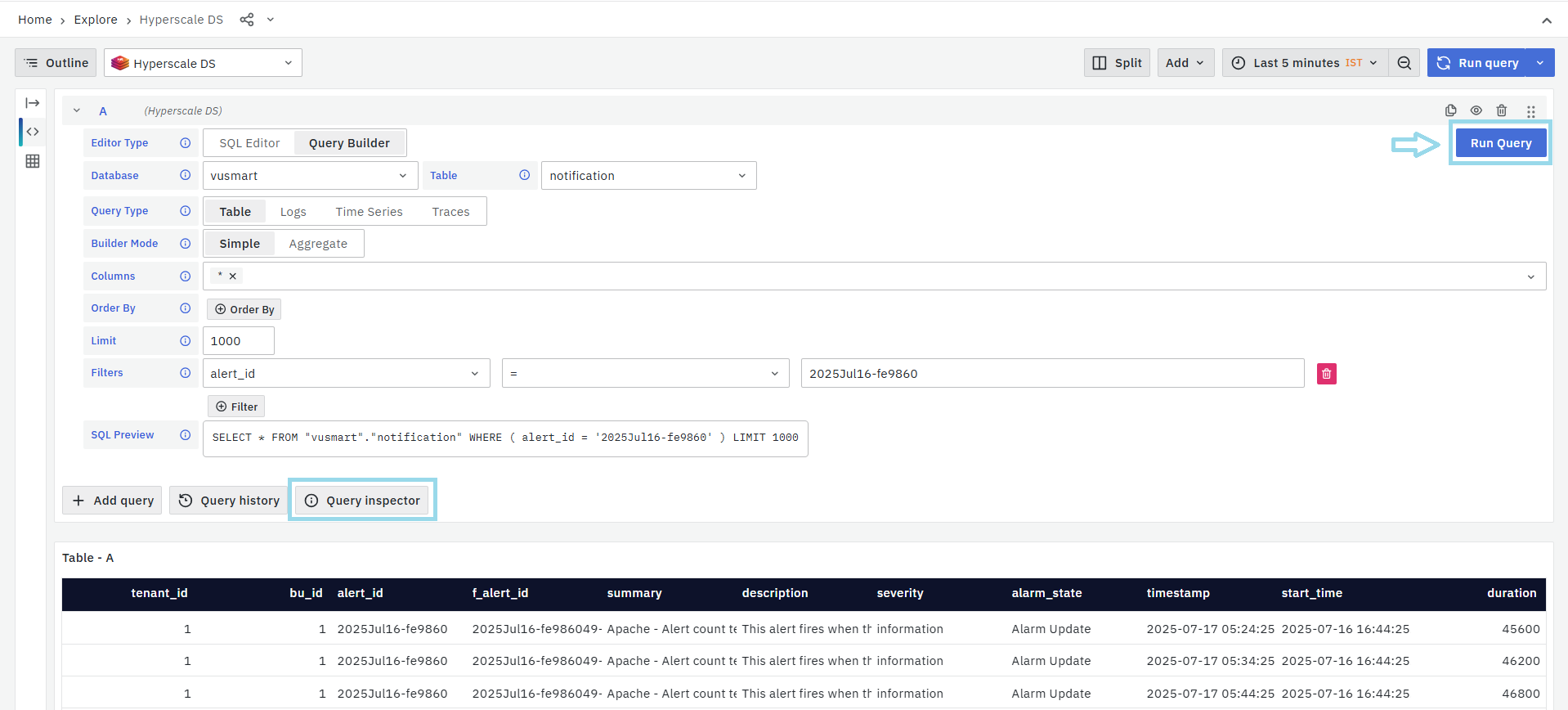This screenshot has width=1568, height=710.
Task: Click info icon next to SQL Preview
Action: (x=186, y=435)
